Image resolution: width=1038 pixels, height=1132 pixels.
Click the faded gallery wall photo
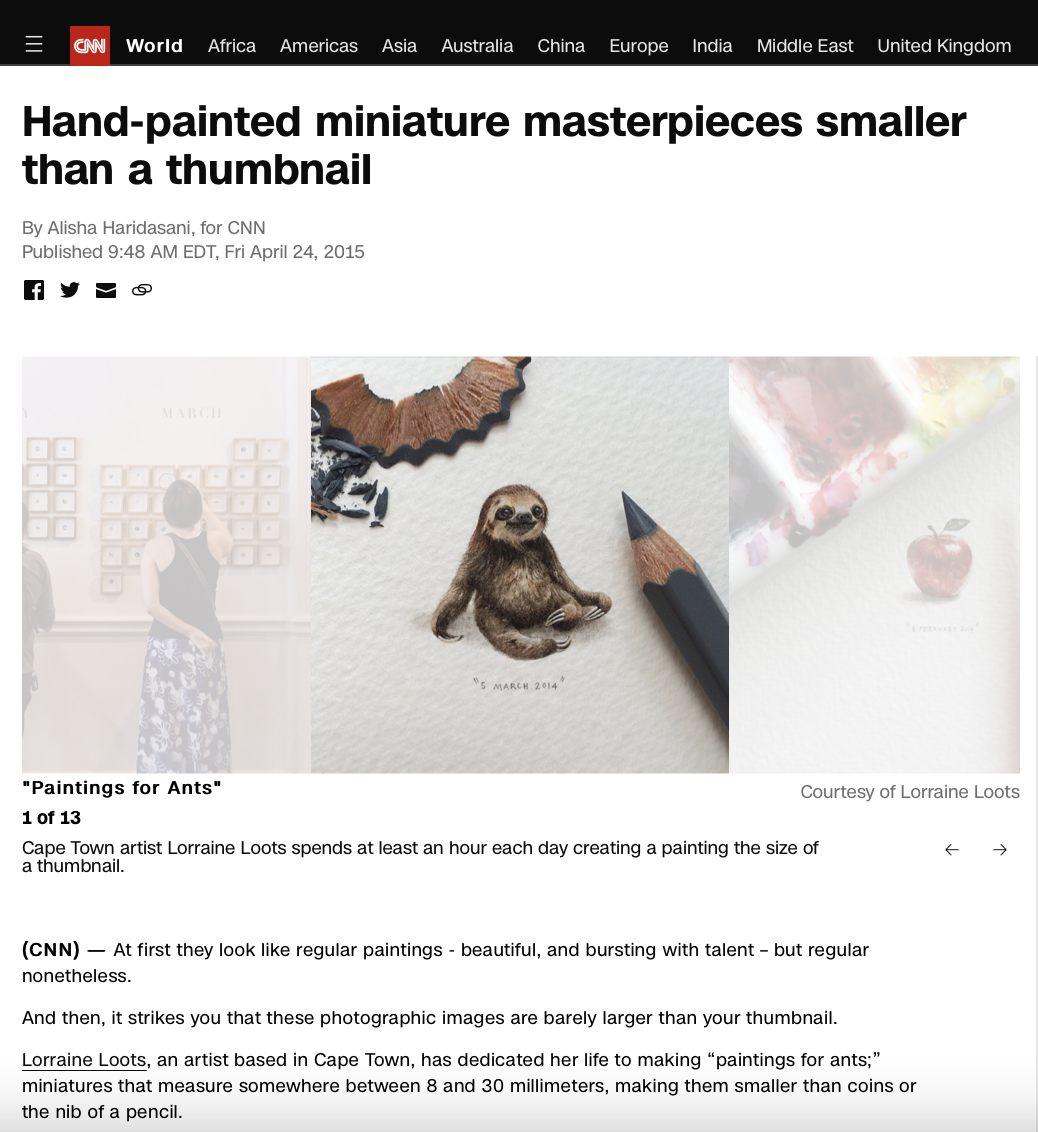(166, 565)
